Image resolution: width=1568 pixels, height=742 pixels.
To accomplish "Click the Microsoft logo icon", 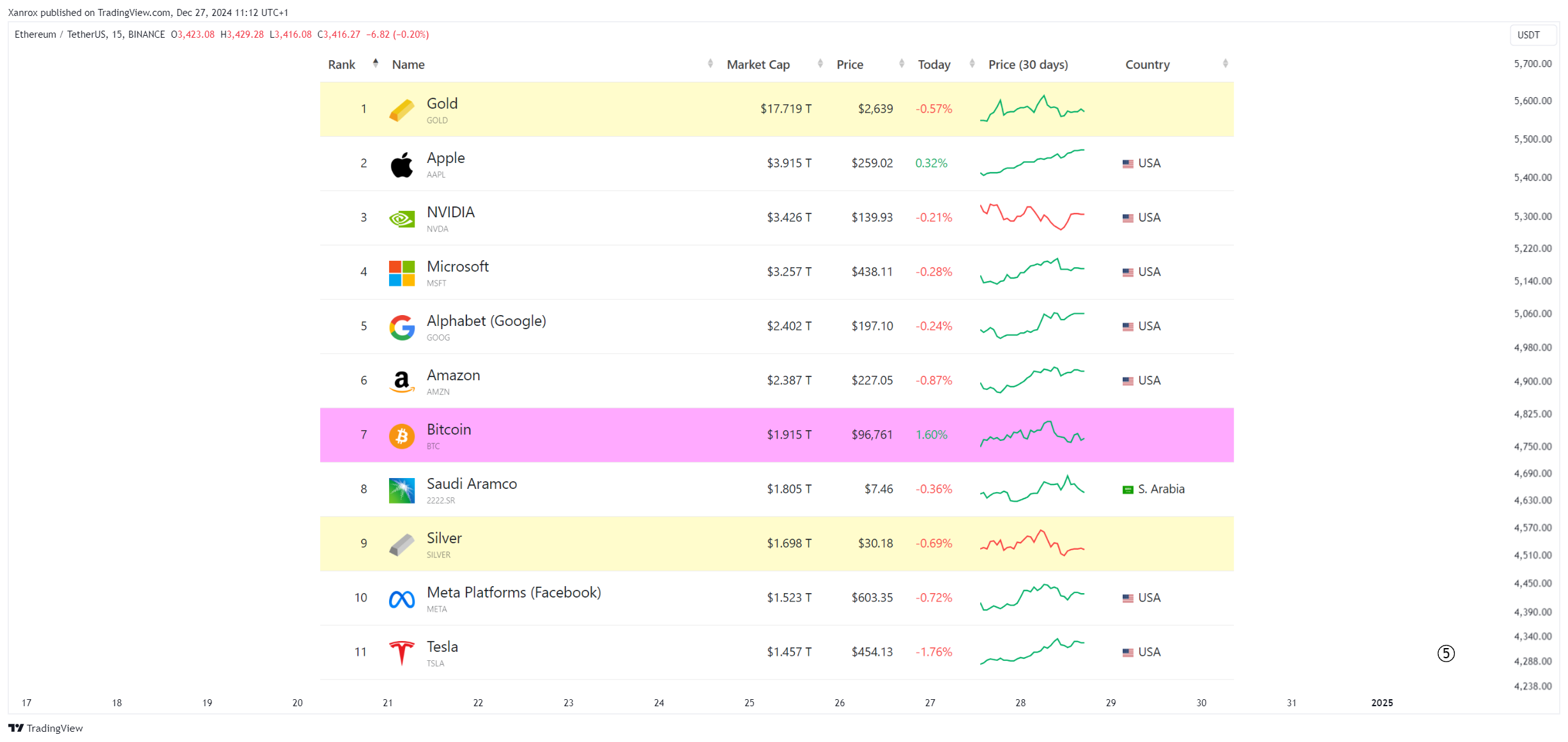I will 401,273.
